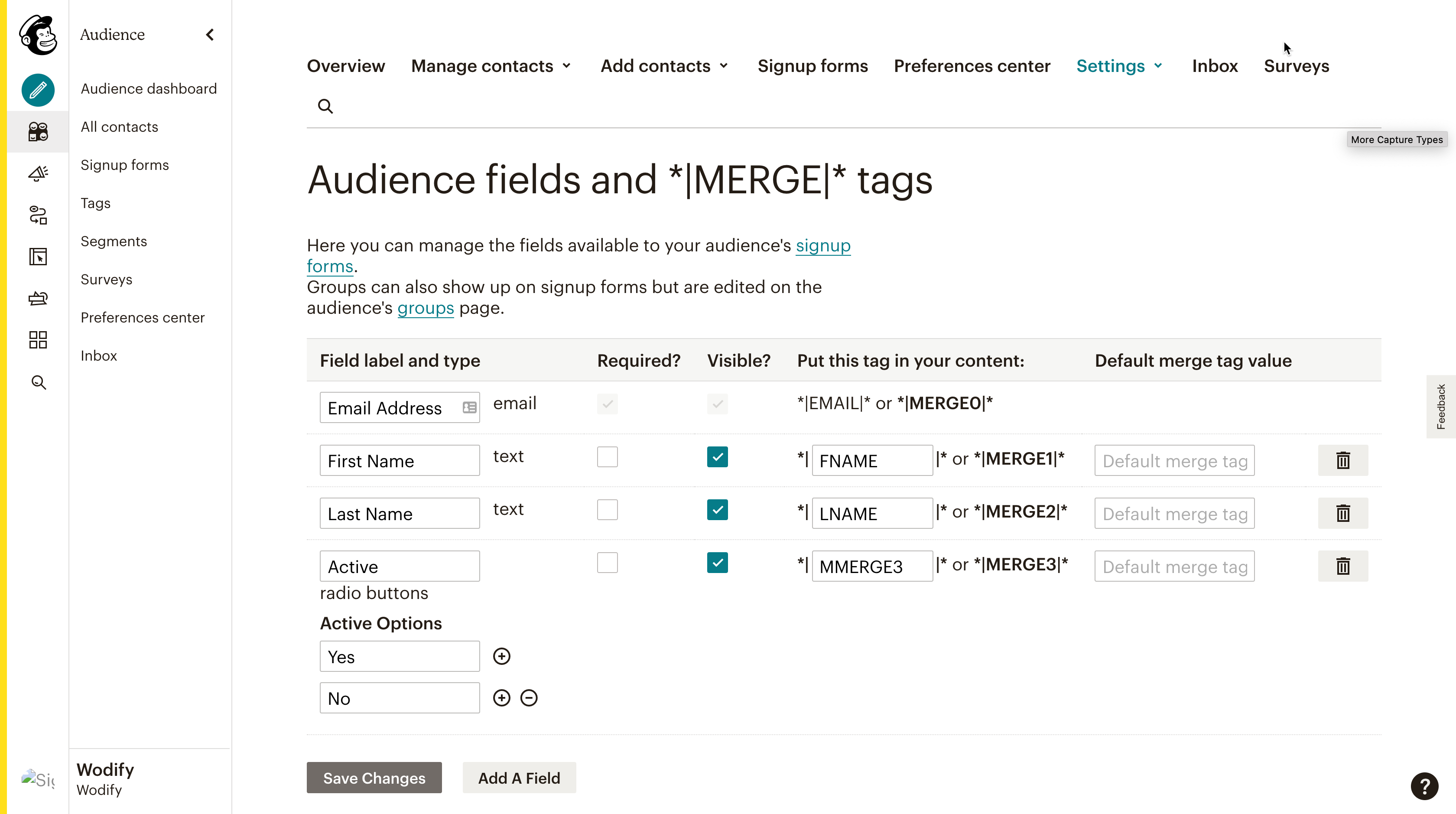
Task: Open the Signup forms tab
Action: pyautogui.click(x=812, y=66)
